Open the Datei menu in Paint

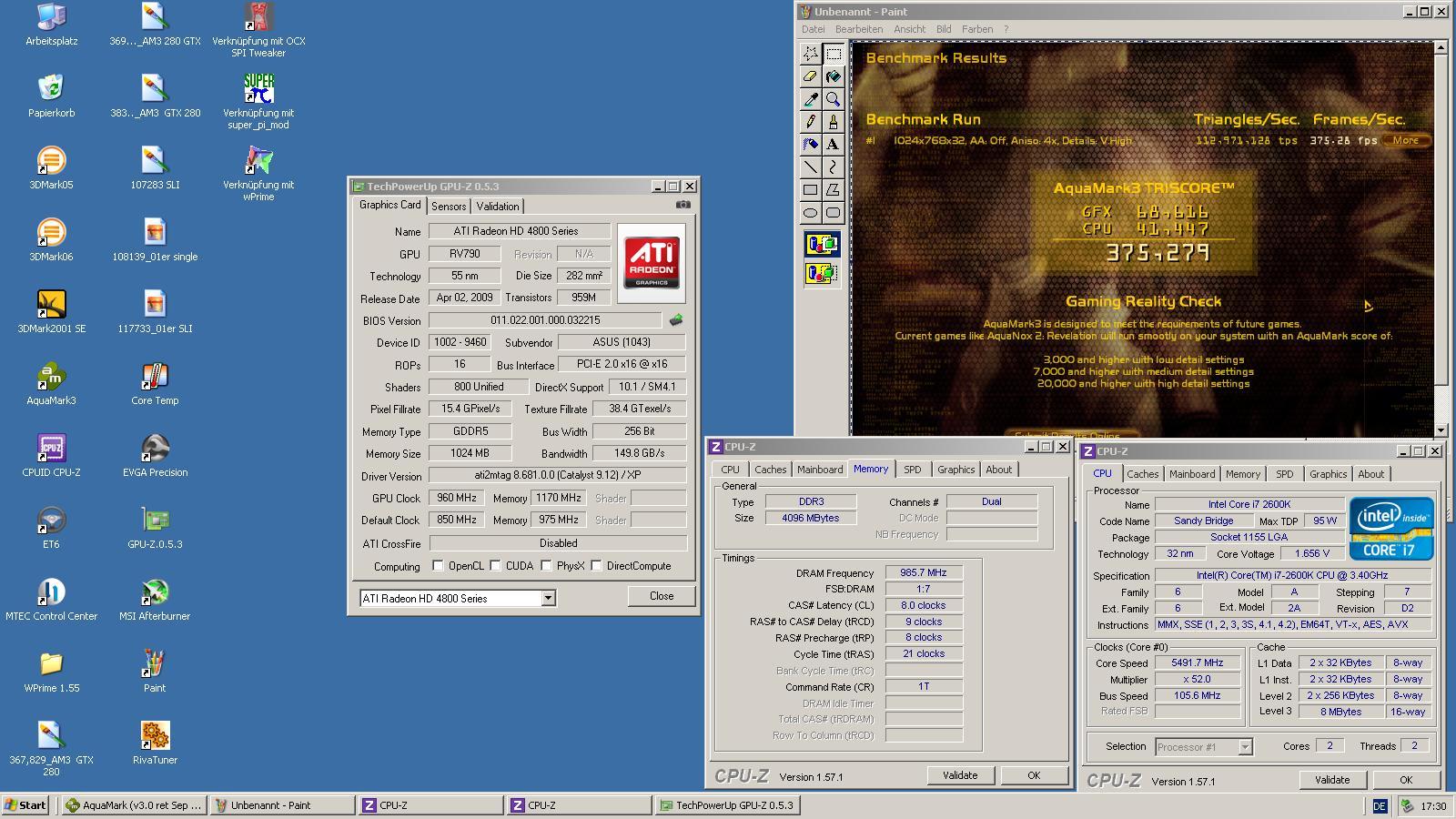(x=813, y=29)
